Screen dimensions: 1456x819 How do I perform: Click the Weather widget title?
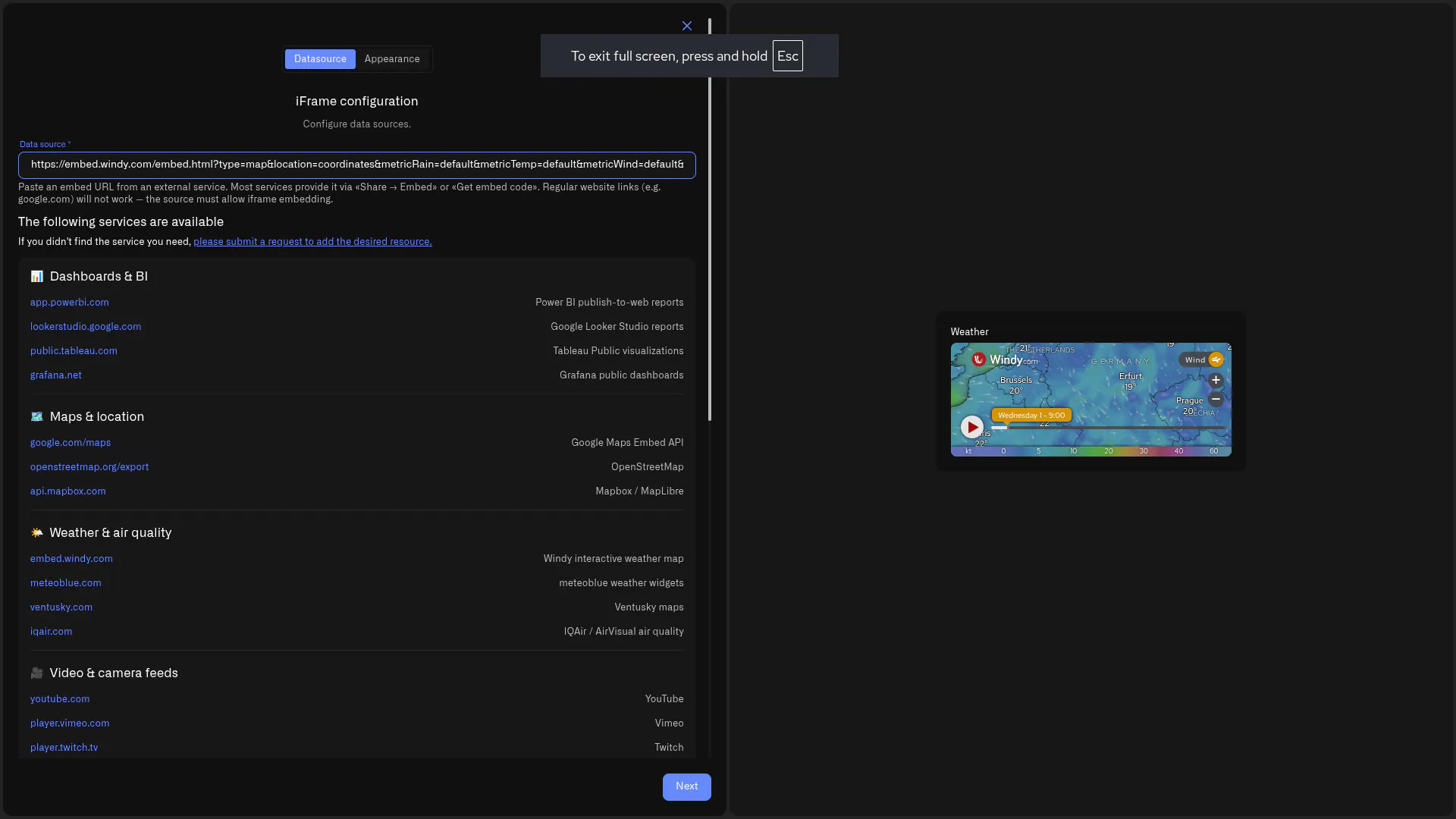(969, 332)
